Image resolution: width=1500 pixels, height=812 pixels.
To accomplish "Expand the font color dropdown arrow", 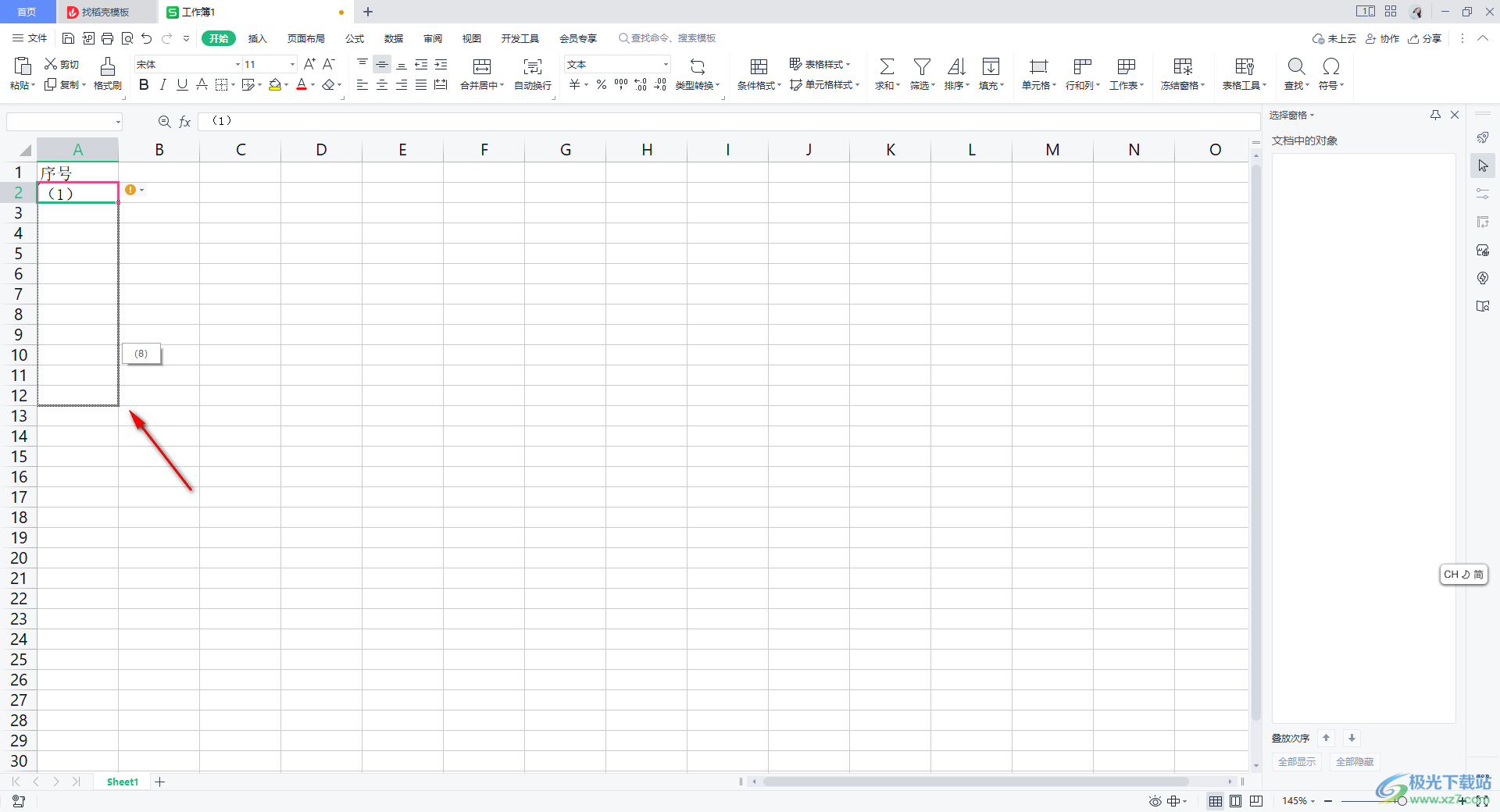I will click(313, 85).
